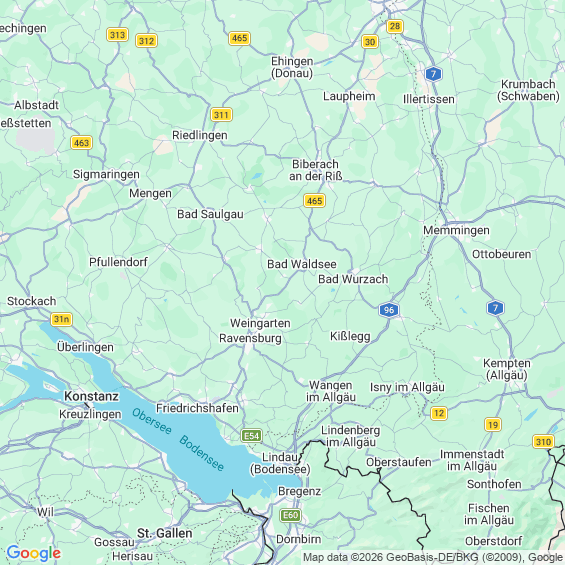The height and width of the screenshot is (565, 565).
Task: Select the Konstanz city label
Action: pos(91,396)
